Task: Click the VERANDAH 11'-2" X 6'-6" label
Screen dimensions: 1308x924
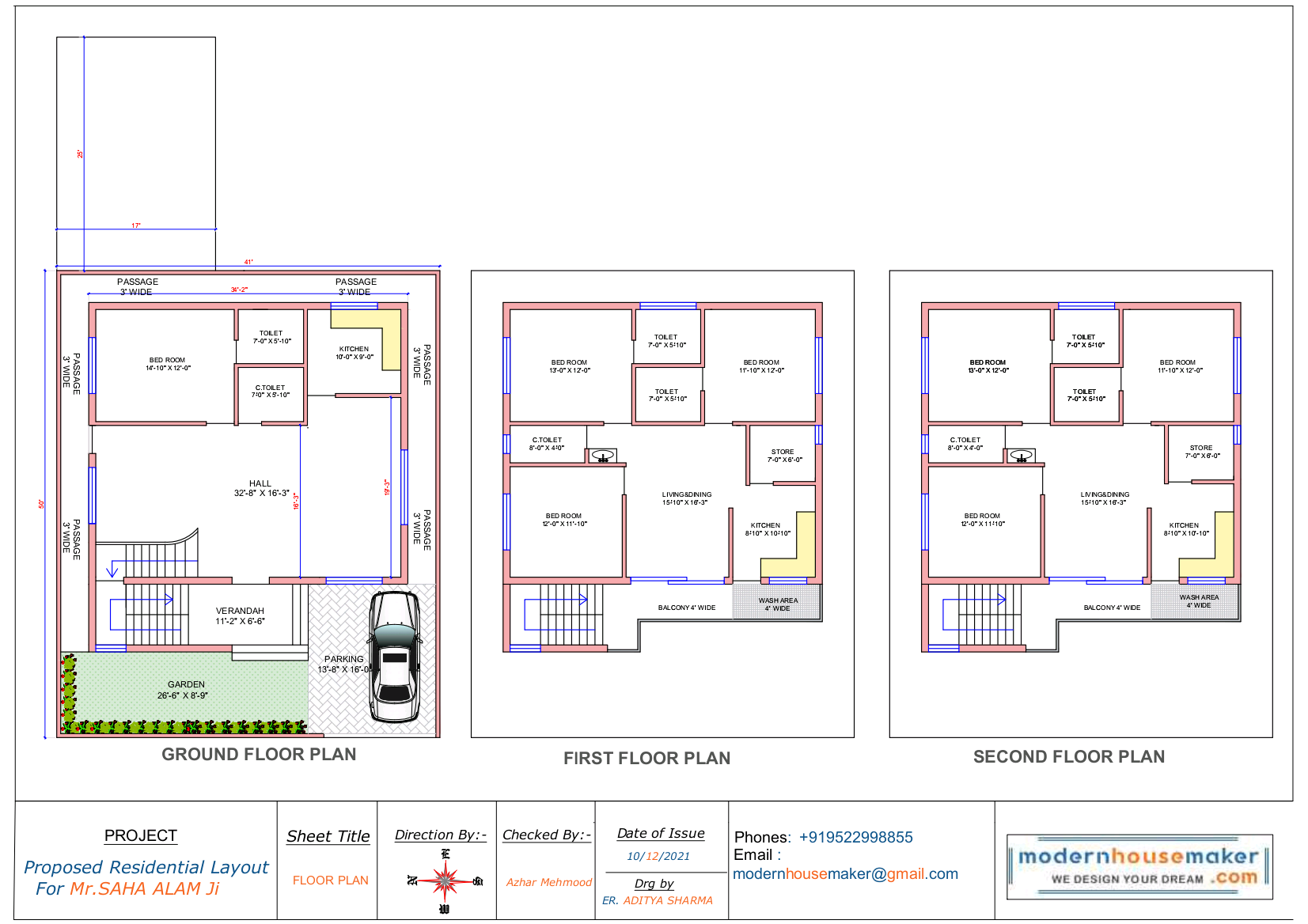Action: point(240,616)
